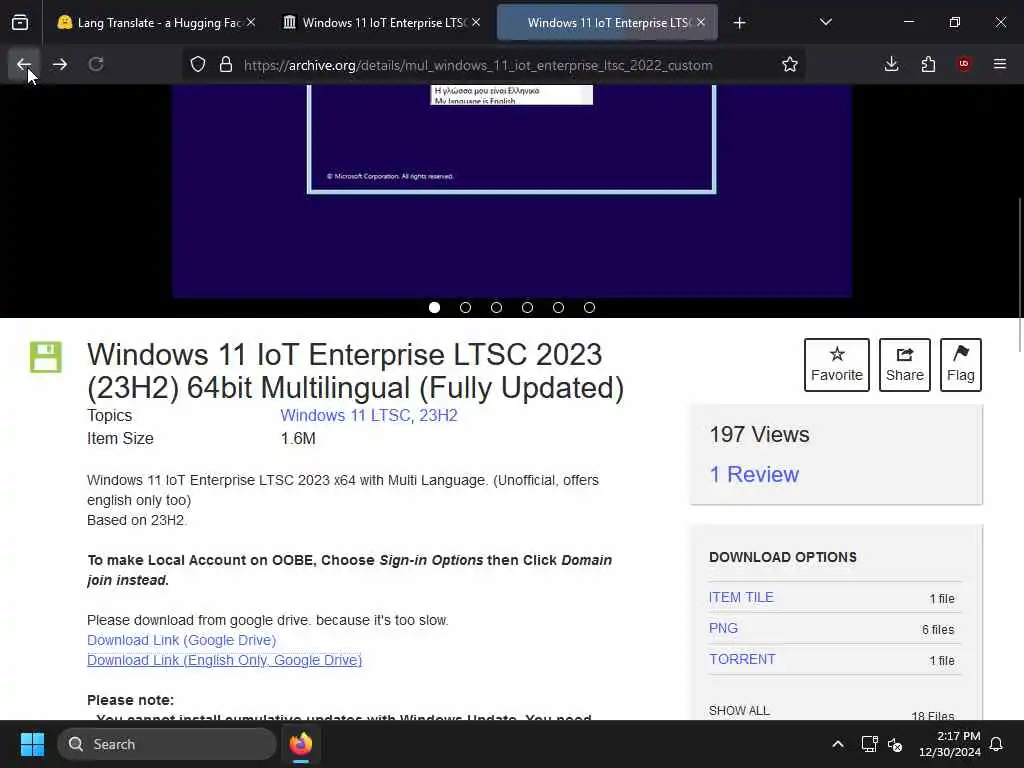
Task: Click the page title Windows 11 IoT Enterprise heading
Action: [x=355, y=371]
